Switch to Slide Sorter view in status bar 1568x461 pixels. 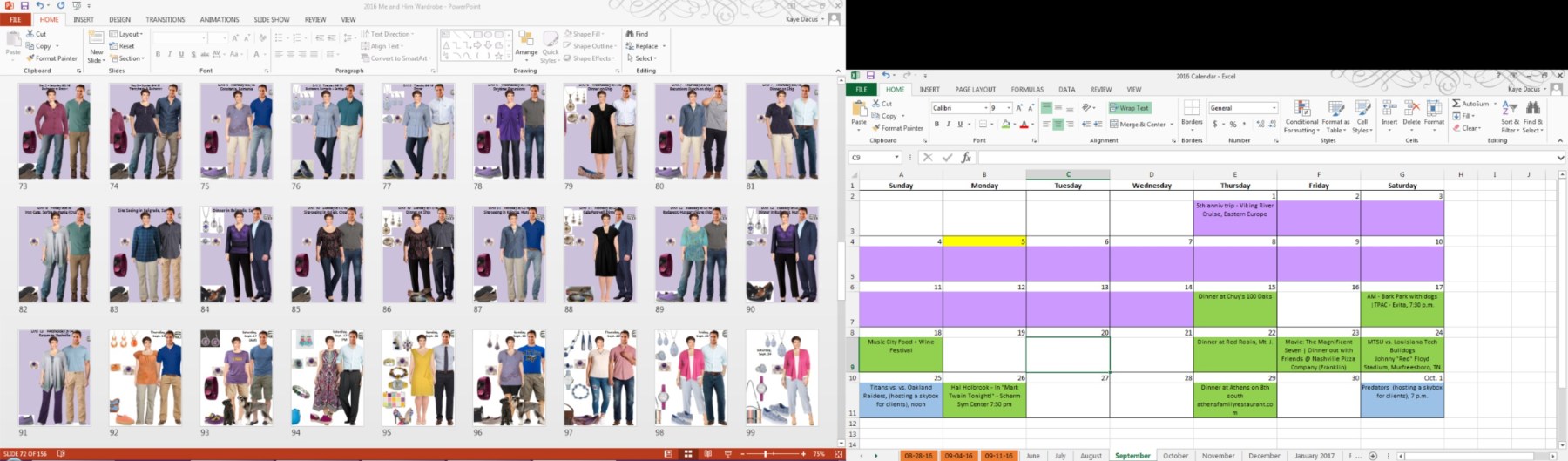click(x=688, y=454)
